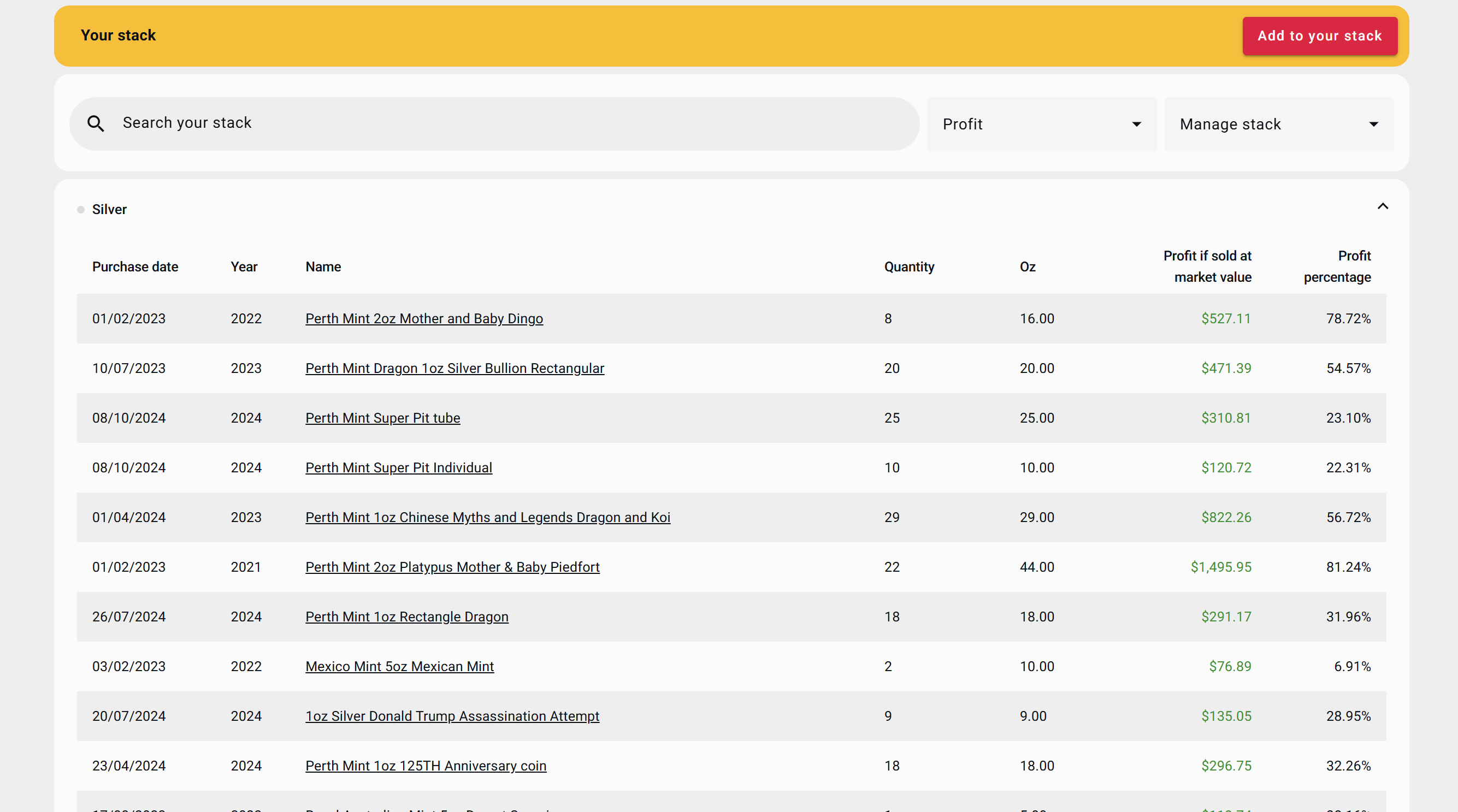This screenshot has height=812, width=1458.
Task: Open 1oz Silver Donald Trump Assassination Attempt
Action: point(452,716)
